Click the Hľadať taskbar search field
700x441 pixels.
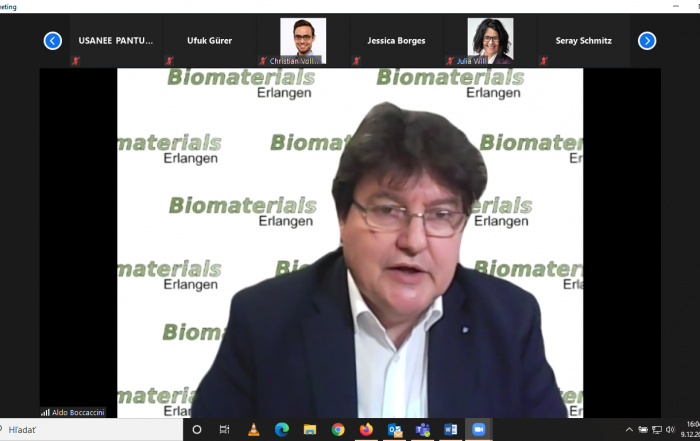pyautogui.click(x=92, y=430)
